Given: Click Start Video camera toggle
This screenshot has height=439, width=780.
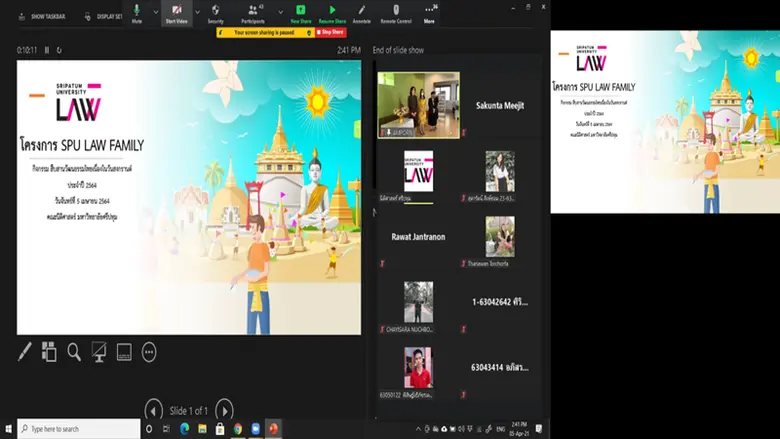Looking at the screenshot, I should click(x=177, y=12).
